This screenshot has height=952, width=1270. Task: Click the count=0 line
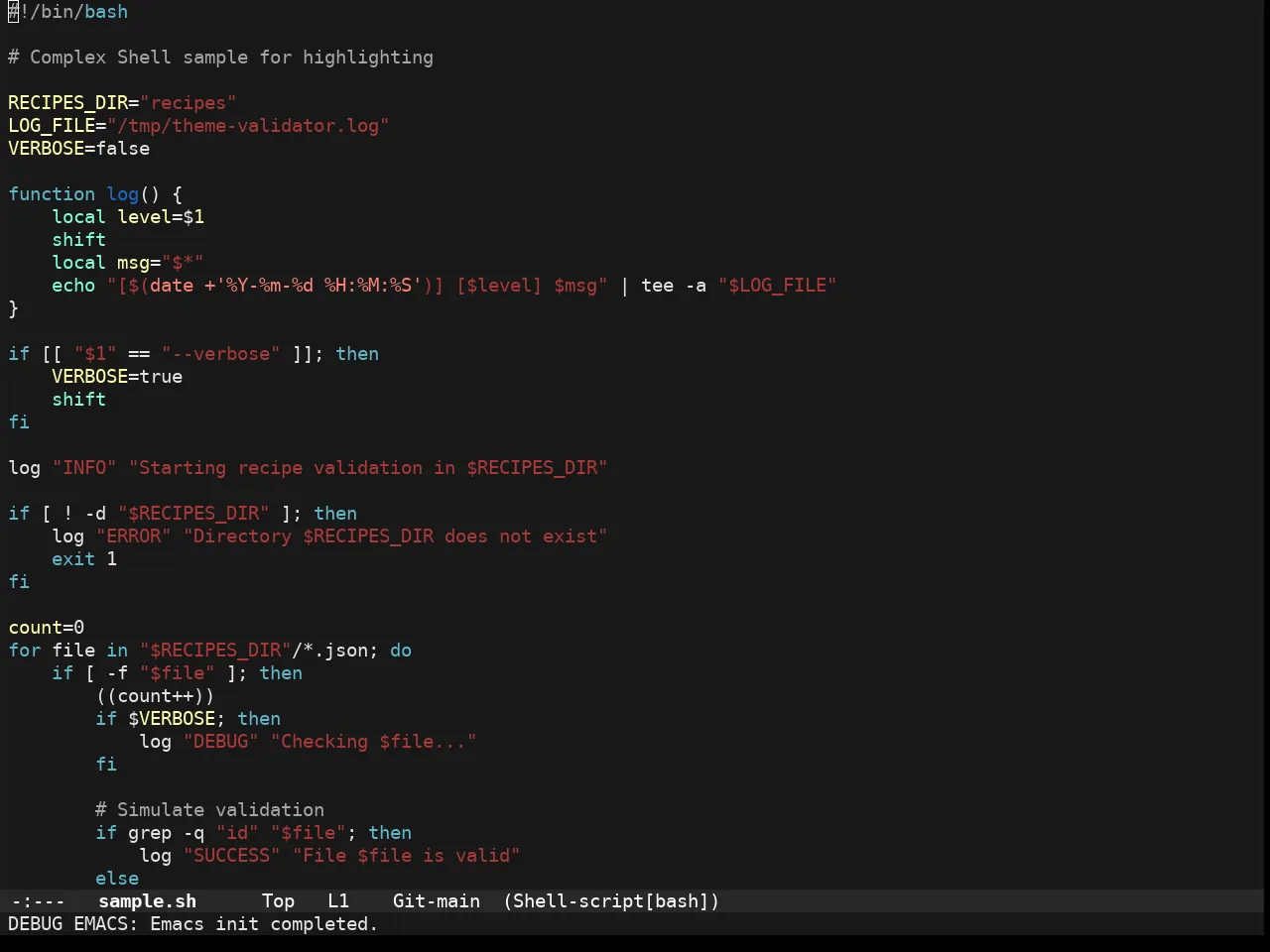[x=47, y=628]
